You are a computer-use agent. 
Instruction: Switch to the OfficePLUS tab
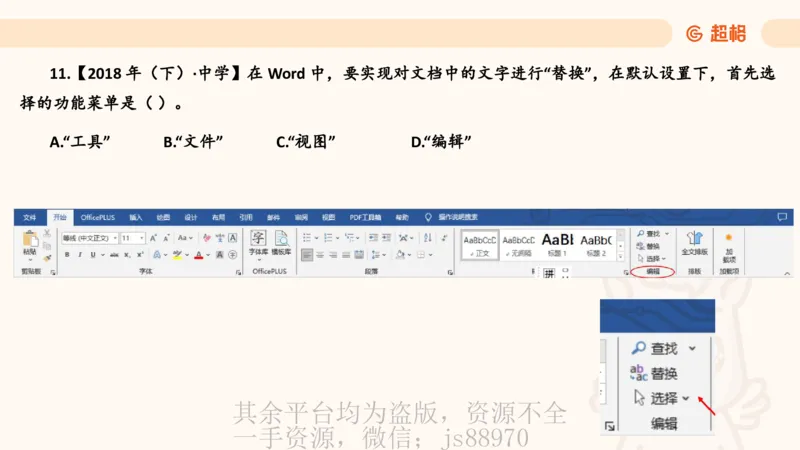[x=98, y=217]
